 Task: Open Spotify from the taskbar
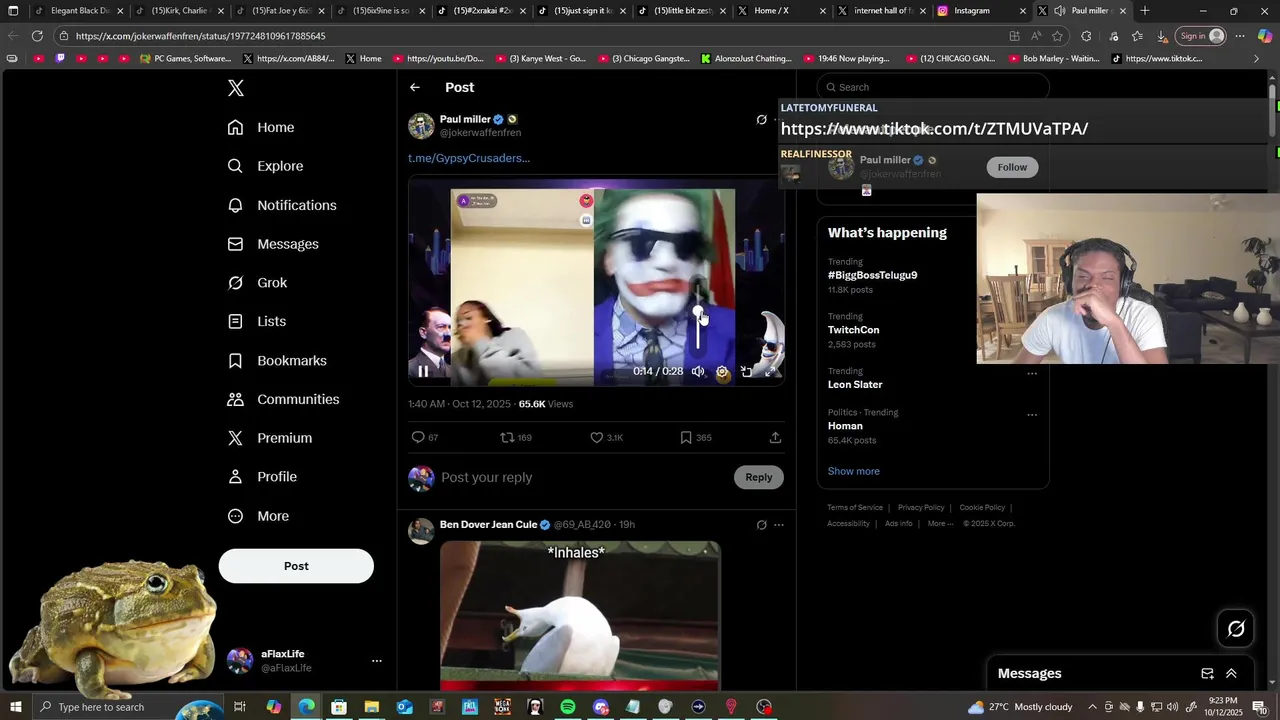[x=568, y=707]
